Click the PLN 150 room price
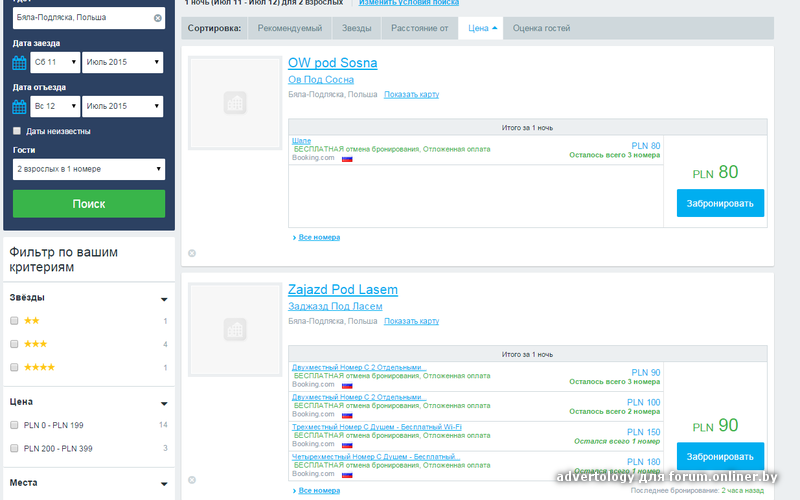Viewport: 800px width, 500px height. (643, 432)
